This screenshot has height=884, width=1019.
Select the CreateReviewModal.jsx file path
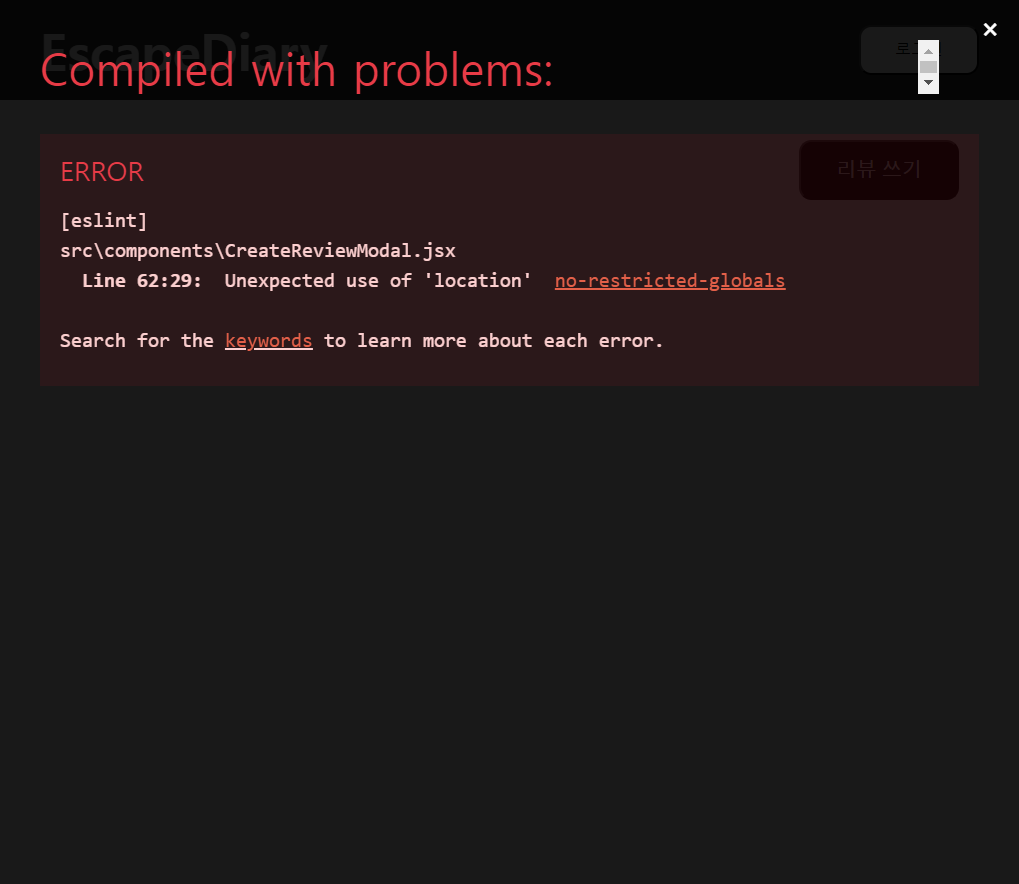[257, 250]
